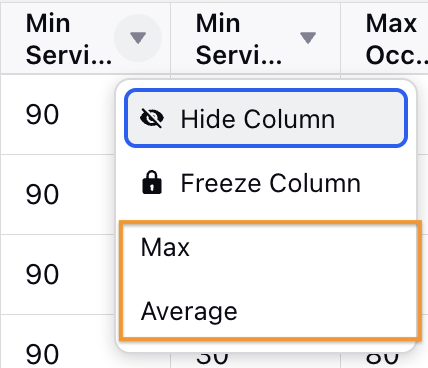Choose the Average aggregation option
This screenshot has height=368, width=428.
coord(189,311)
